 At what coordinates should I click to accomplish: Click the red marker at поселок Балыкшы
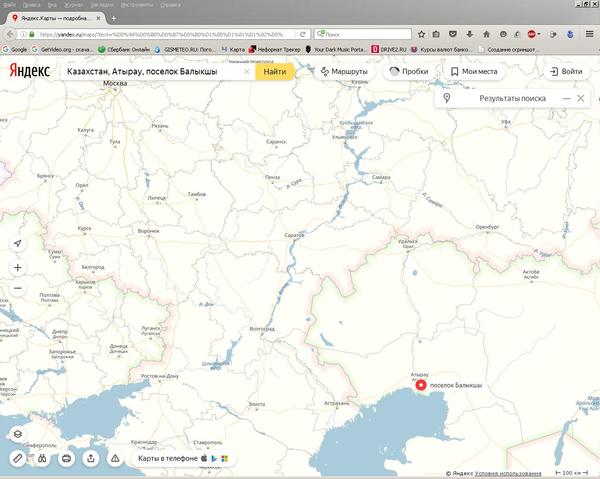(421, 385)
